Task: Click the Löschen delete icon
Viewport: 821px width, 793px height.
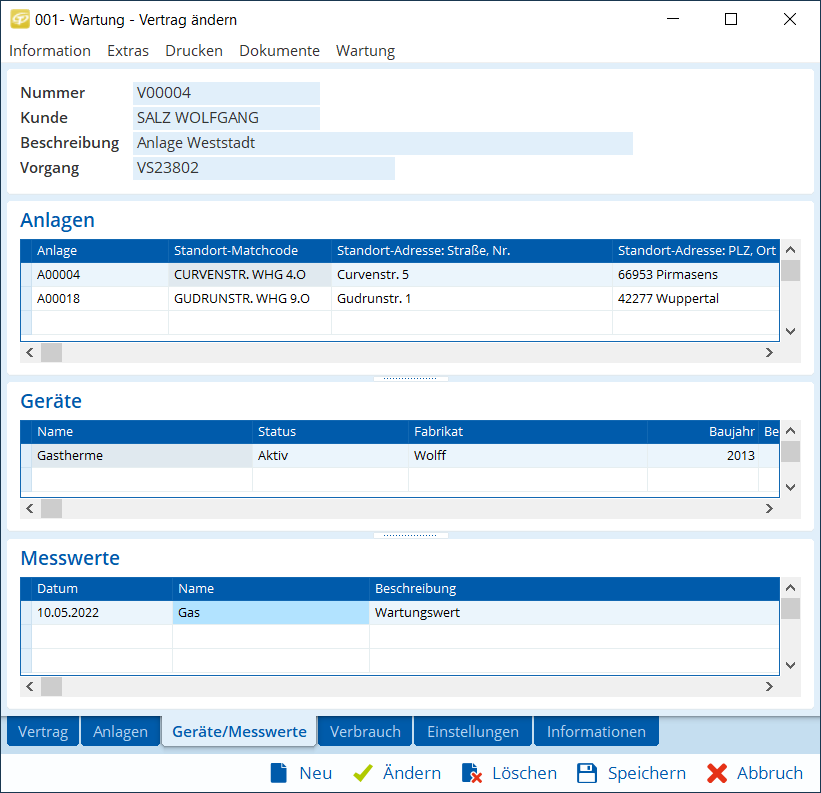Action: [472, 773]
